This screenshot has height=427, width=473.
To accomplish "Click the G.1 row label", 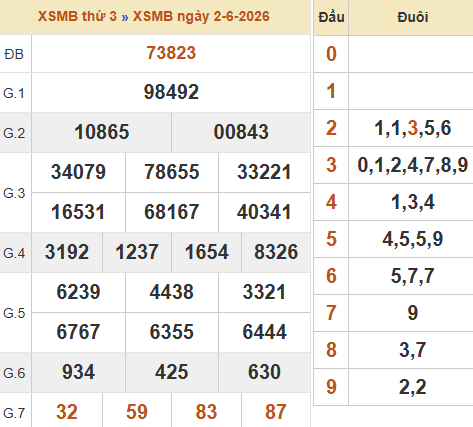I will tap(14, 93).
